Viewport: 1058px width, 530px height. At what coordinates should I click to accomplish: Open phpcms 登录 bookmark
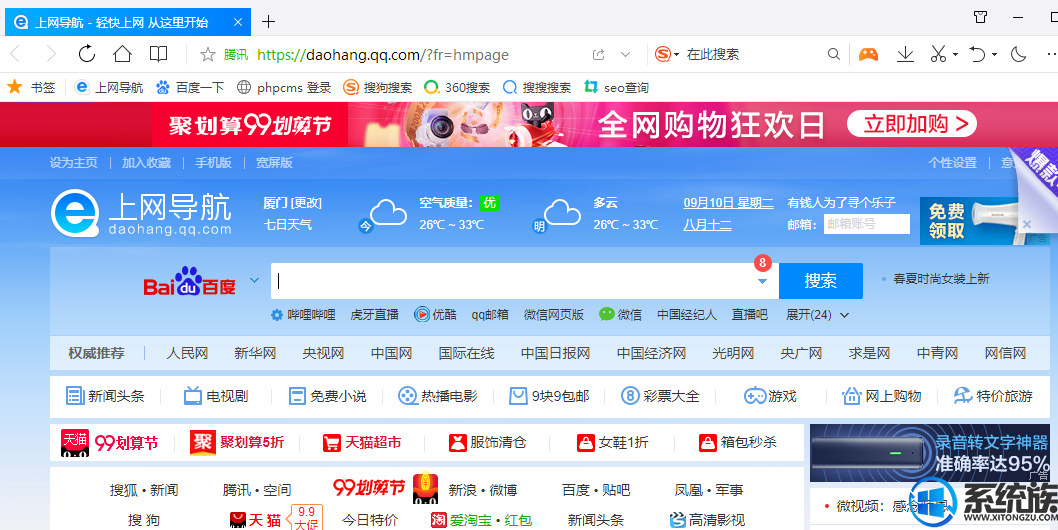tap(284, 87)
